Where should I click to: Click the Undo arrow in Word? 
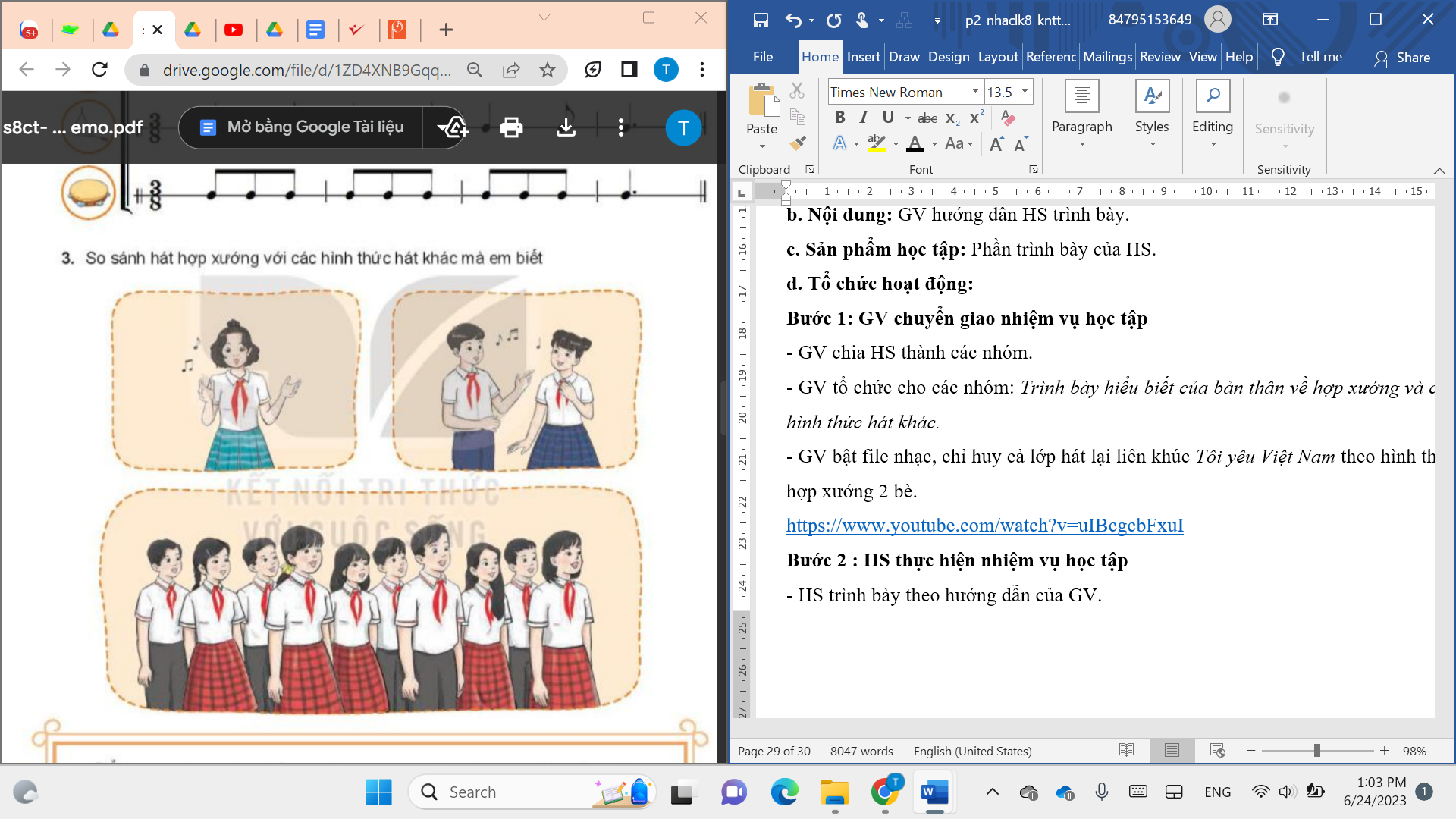coord(793,20)
